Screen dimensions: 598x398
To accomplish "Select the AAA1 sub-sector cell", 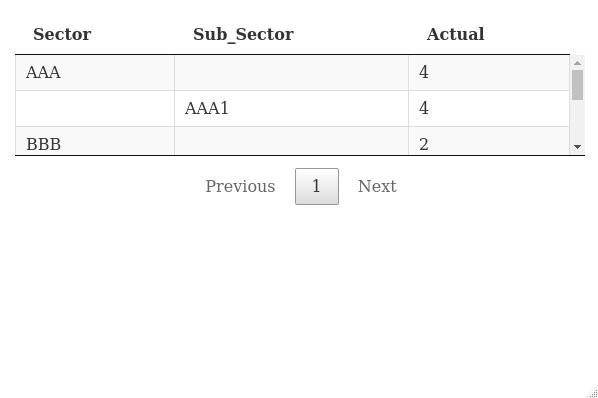I will coord(291,109).
